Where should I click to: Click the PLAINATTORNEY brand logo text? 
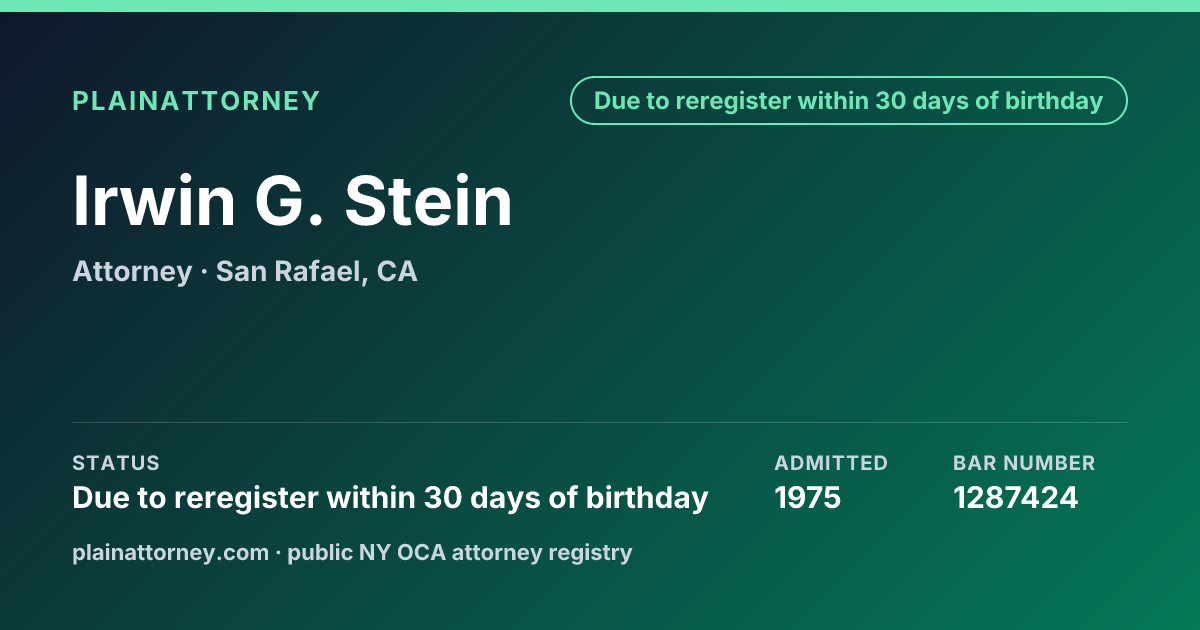(196, 101)
